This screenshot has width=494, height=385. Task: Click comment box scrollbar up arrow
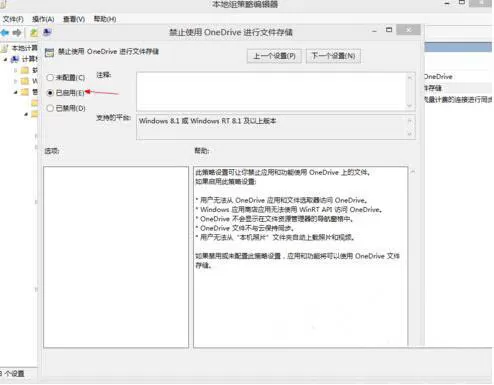pyautogui.click(x=410, y=78)
